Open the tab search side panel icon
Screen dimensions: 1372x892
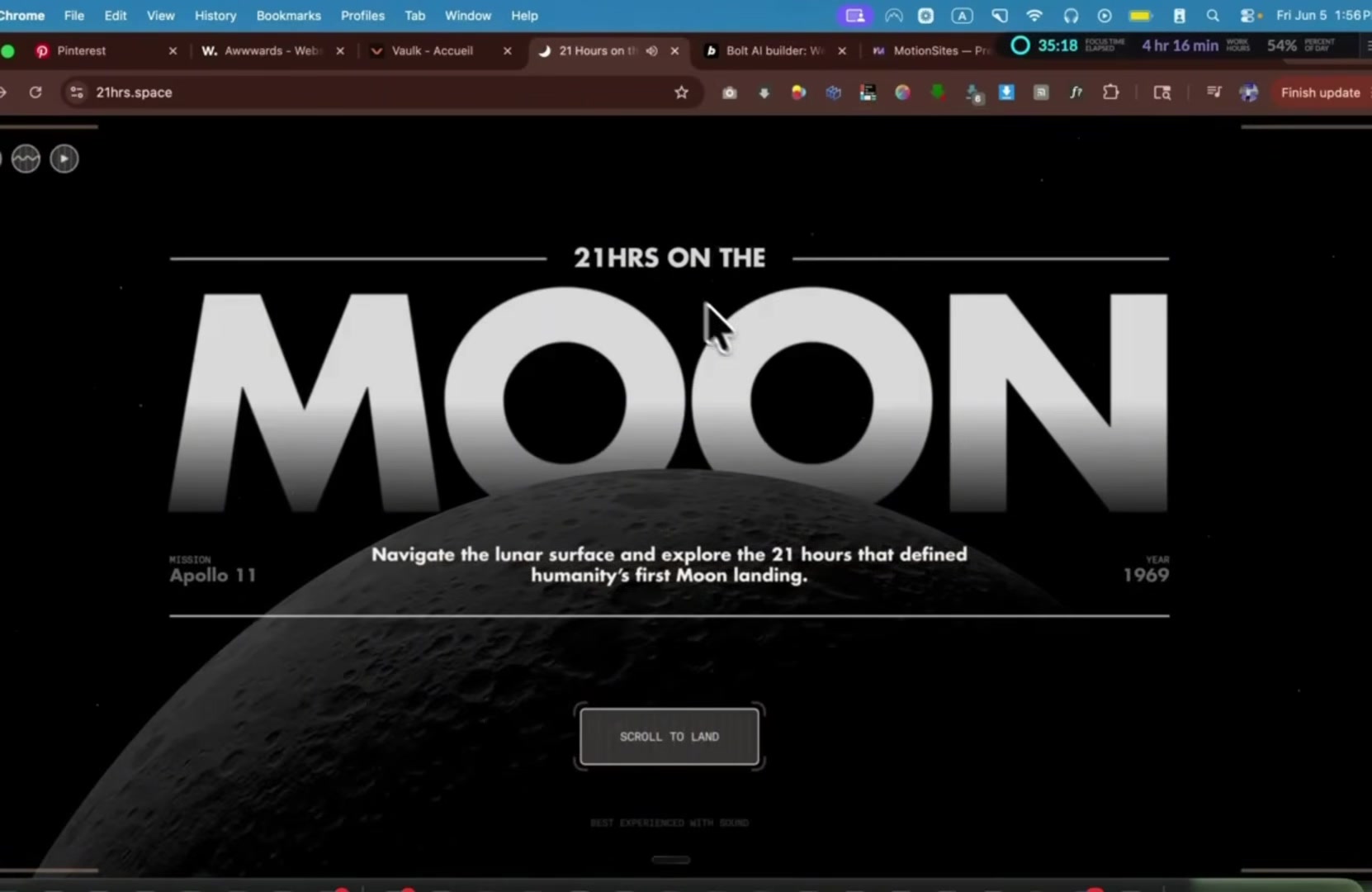click(1162, 93)
